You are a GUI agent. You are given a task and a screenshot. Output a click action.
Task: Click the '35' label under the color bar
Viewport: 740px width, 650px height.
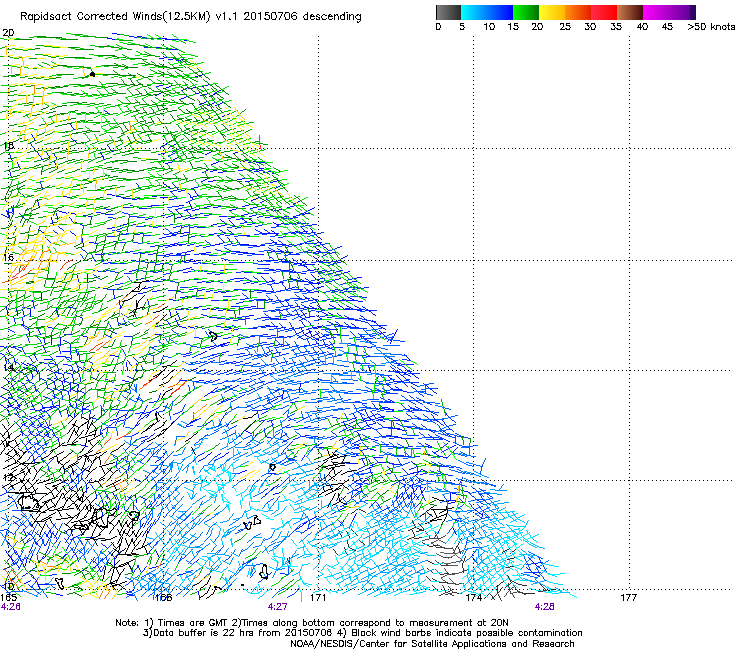coord(616,27)
